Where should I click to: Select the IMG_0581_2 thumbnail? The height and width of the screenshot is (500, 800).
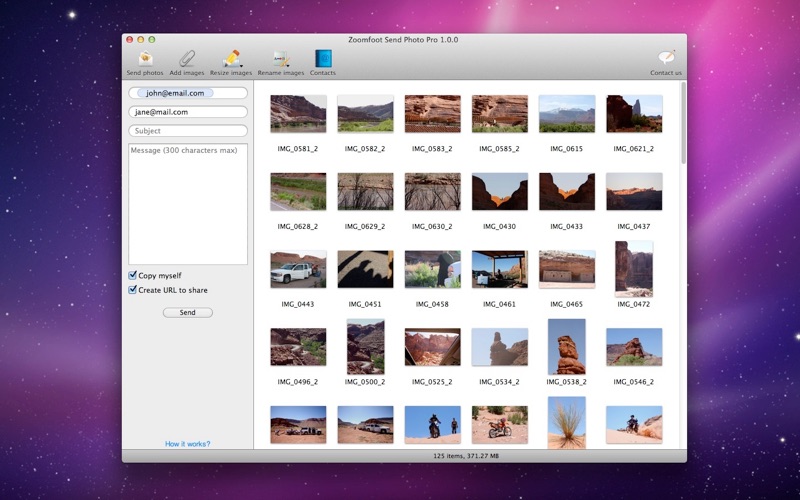298,114
